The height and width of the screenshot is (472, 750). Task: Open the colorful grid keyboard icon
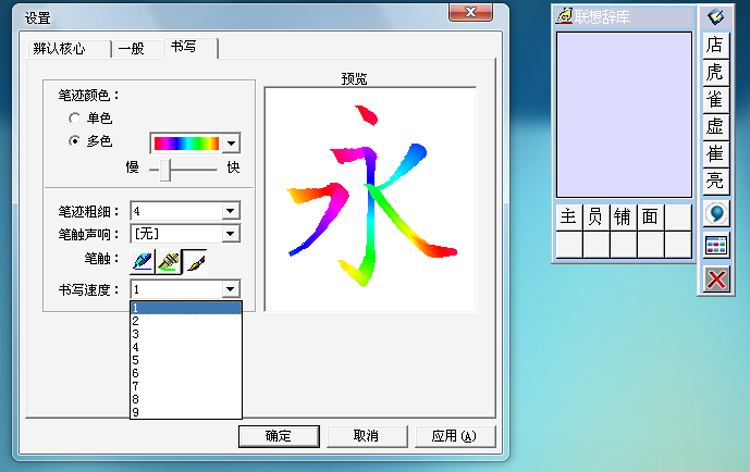coord(715,246)
